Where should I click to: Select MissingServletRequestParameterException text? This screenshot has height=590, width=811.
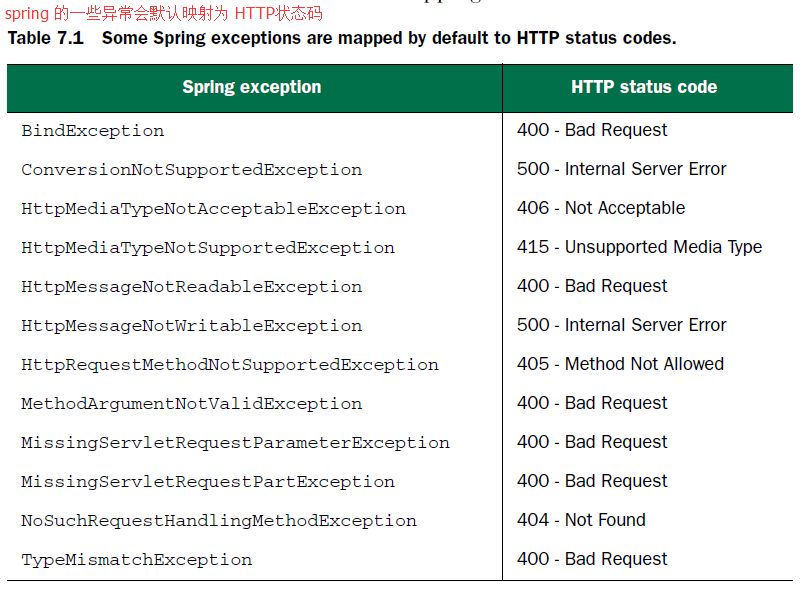click(235, 443)
